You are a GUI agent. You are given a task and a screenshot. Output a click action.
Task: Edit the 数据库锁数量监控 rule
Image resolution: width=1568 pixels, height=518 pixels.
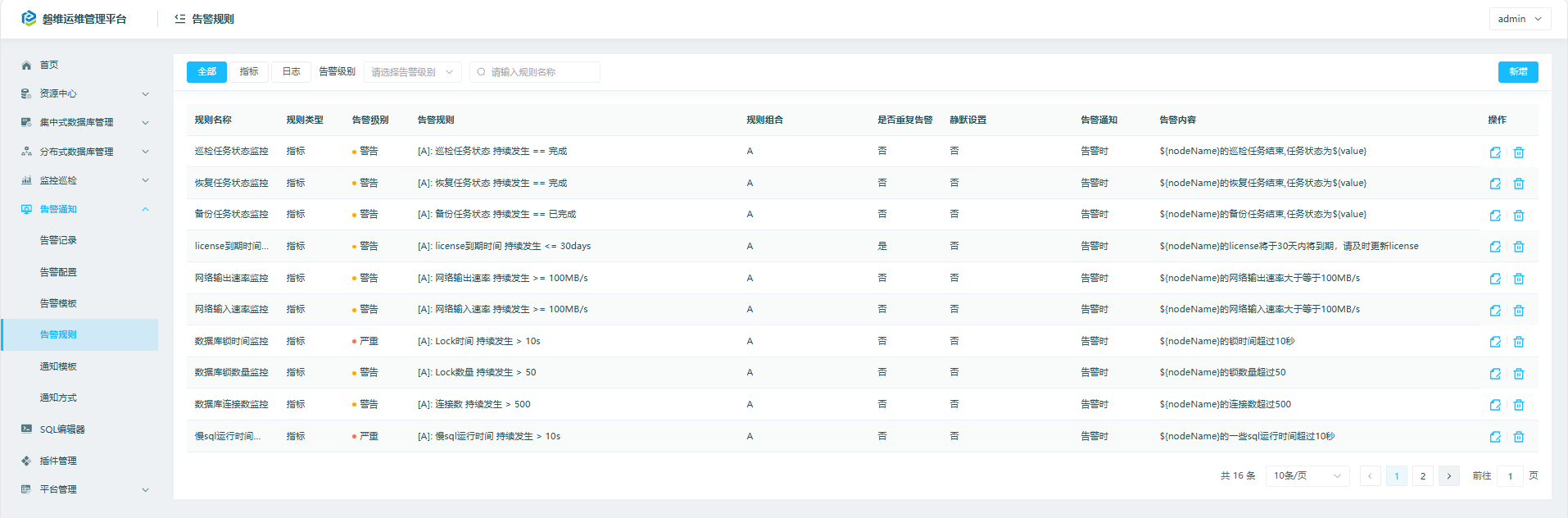pos(1495,374)
